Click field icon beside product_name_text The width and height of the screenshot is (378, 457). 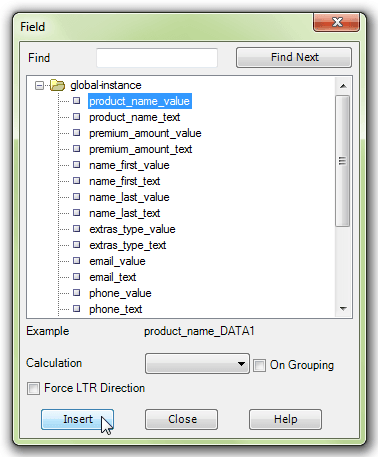77,117
